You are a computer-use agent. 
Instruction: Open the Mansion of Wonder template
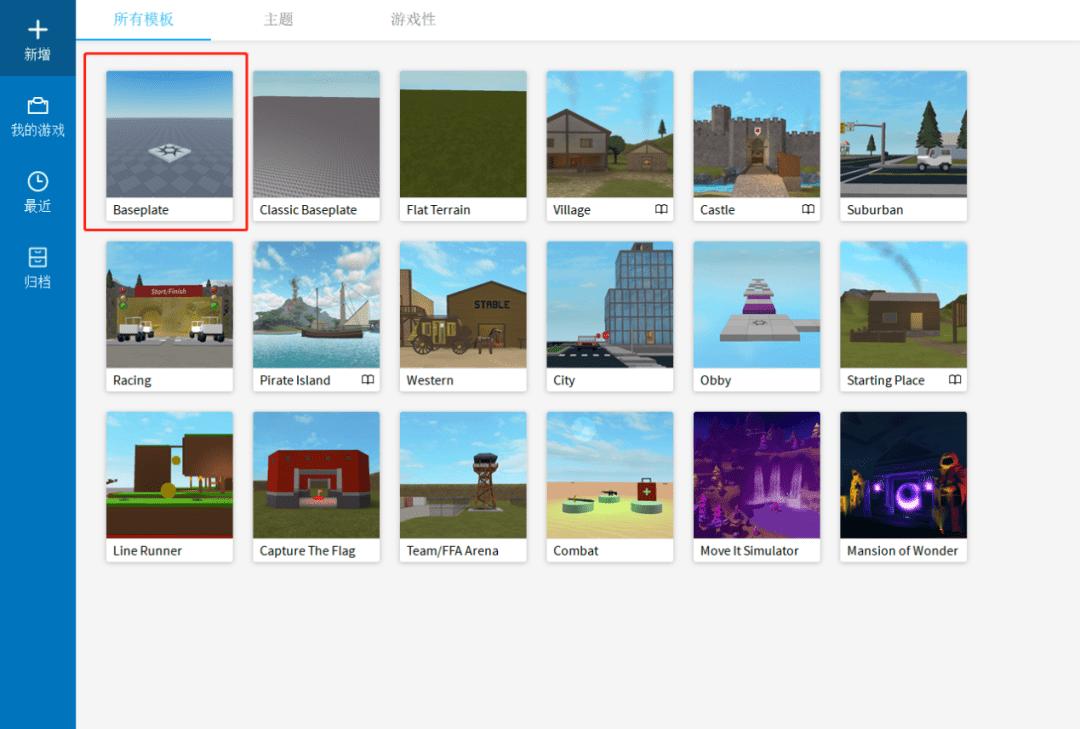(x=903, y=476)
